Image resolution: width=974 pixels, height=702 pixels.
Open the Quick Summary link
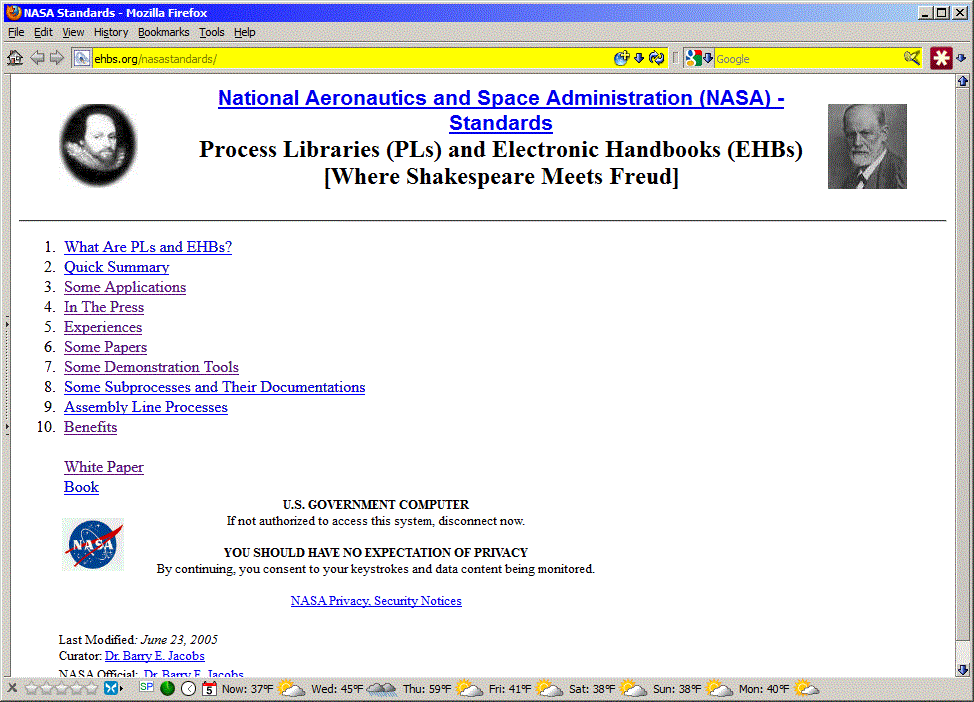tap(116, 267)
